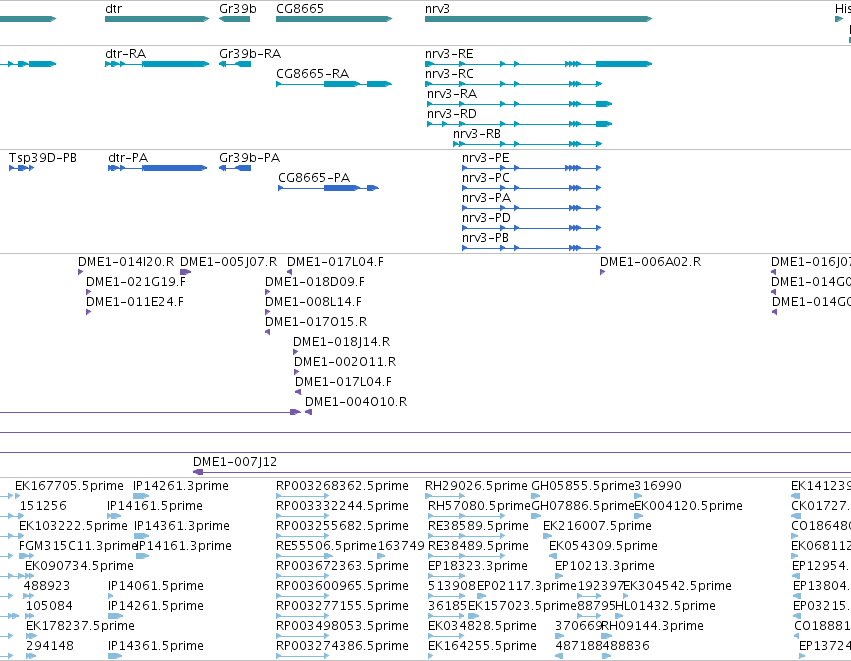Click the CG8665-RA transcript model

pos(334,84)
